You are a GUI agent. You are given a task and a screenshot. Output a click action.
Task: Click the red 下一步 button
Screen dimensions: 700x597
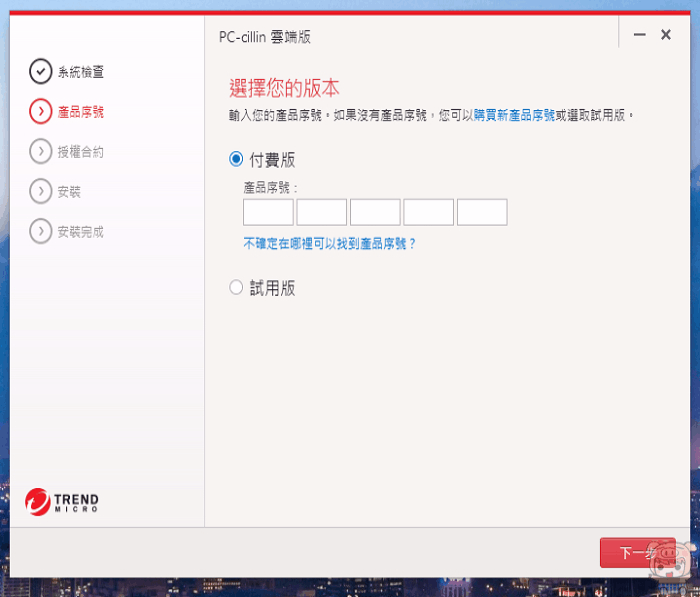click(638, 553)
